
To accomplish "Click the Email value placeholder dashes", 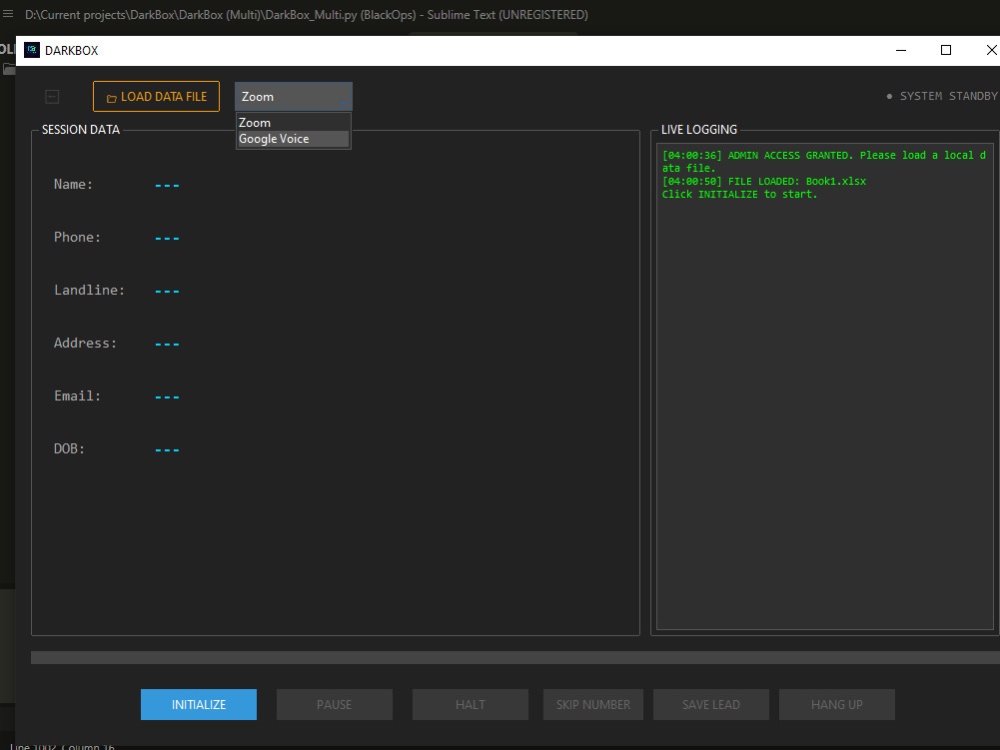I will (x=167, y=397).
